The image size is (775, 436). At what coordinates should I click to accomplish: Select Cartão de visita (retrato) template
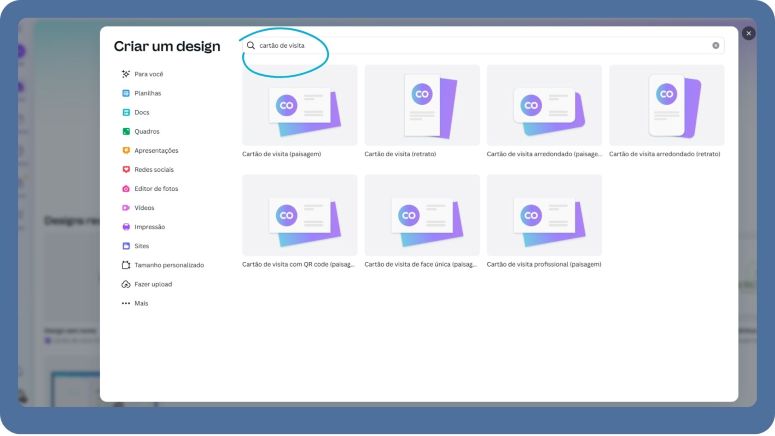[x=422, y=106]
